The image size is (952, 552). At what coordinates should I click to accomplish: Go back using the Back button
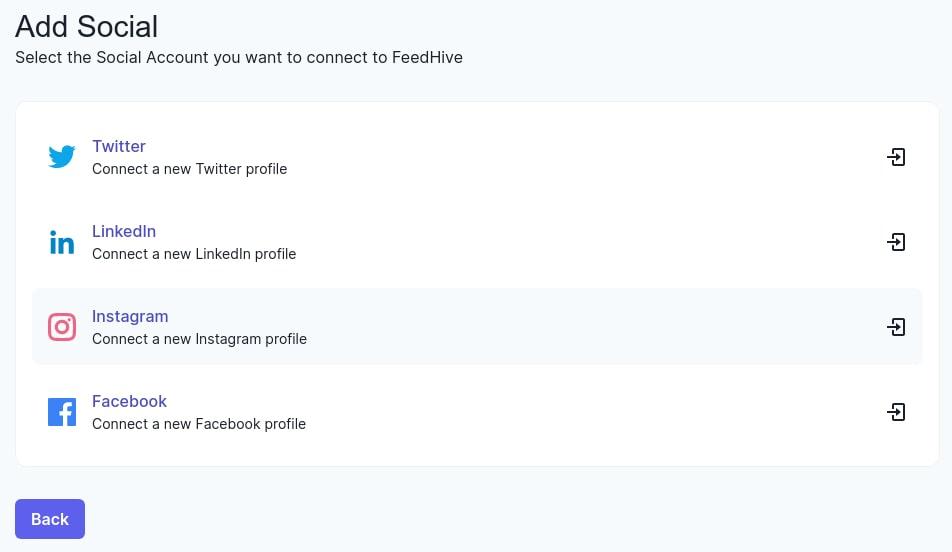[50, 519]
